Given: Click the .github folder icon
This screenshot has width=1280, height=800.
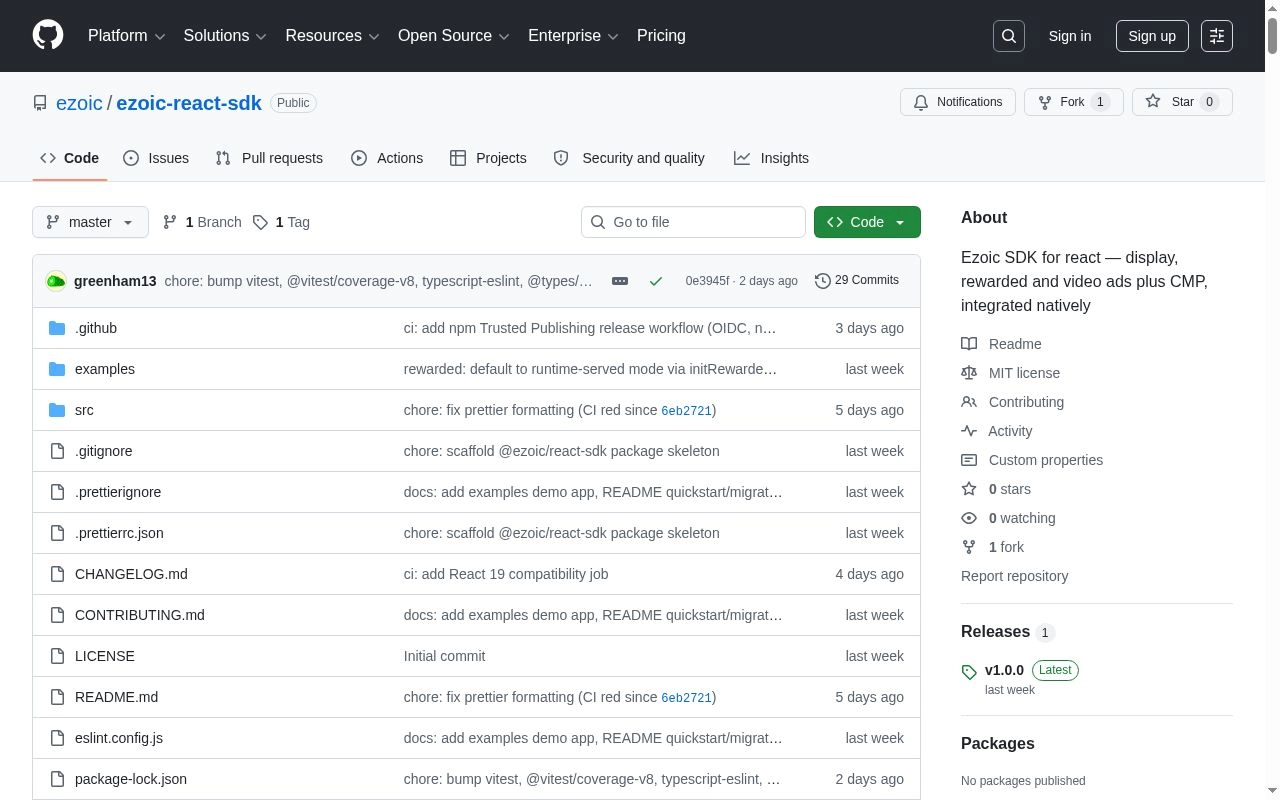Looking at the screenshot, I should pyautogui.click(x=57, y=328).
